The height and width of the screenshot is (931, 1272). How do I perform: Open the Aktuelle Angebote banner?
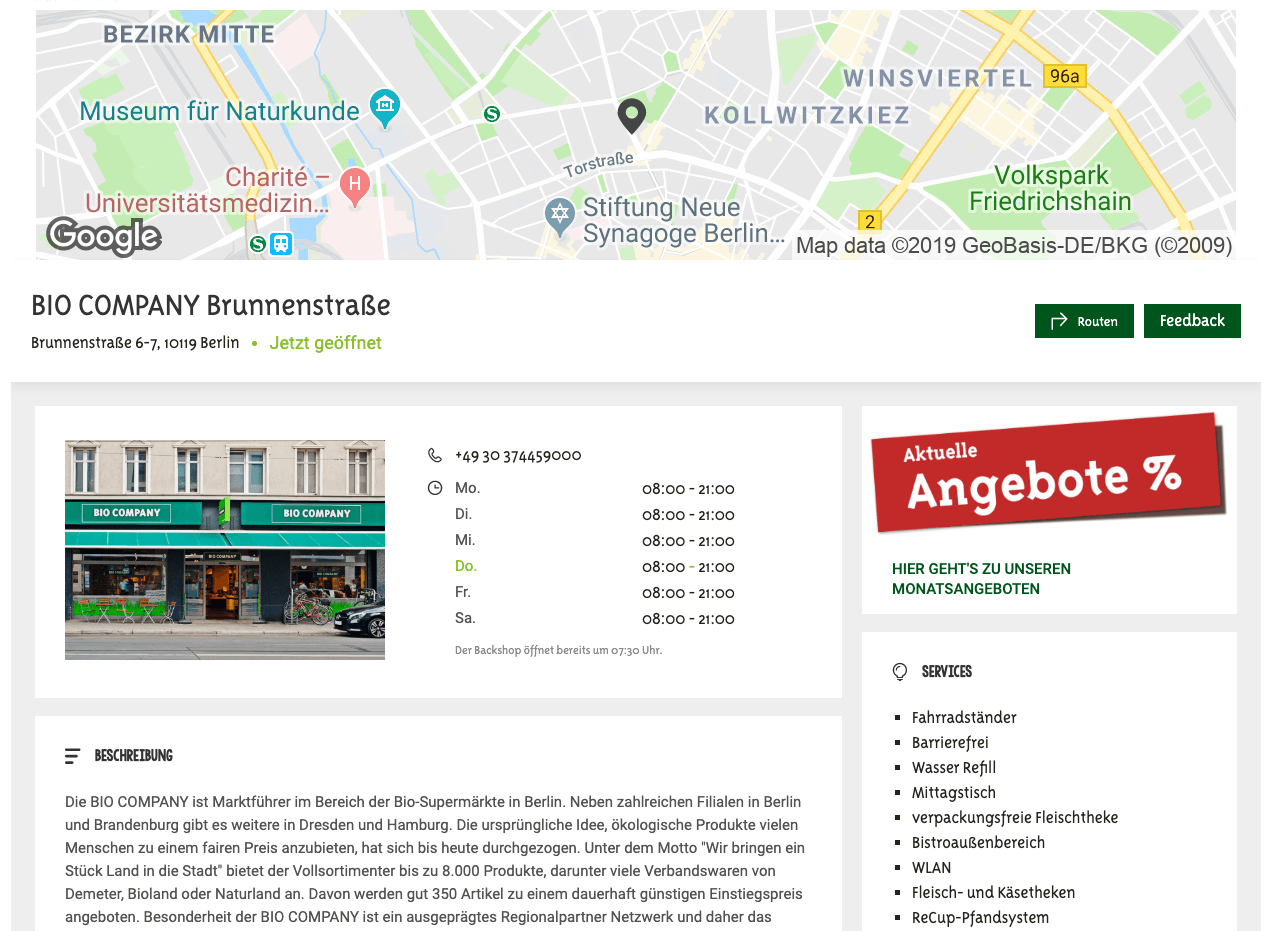coord(1049,475)
